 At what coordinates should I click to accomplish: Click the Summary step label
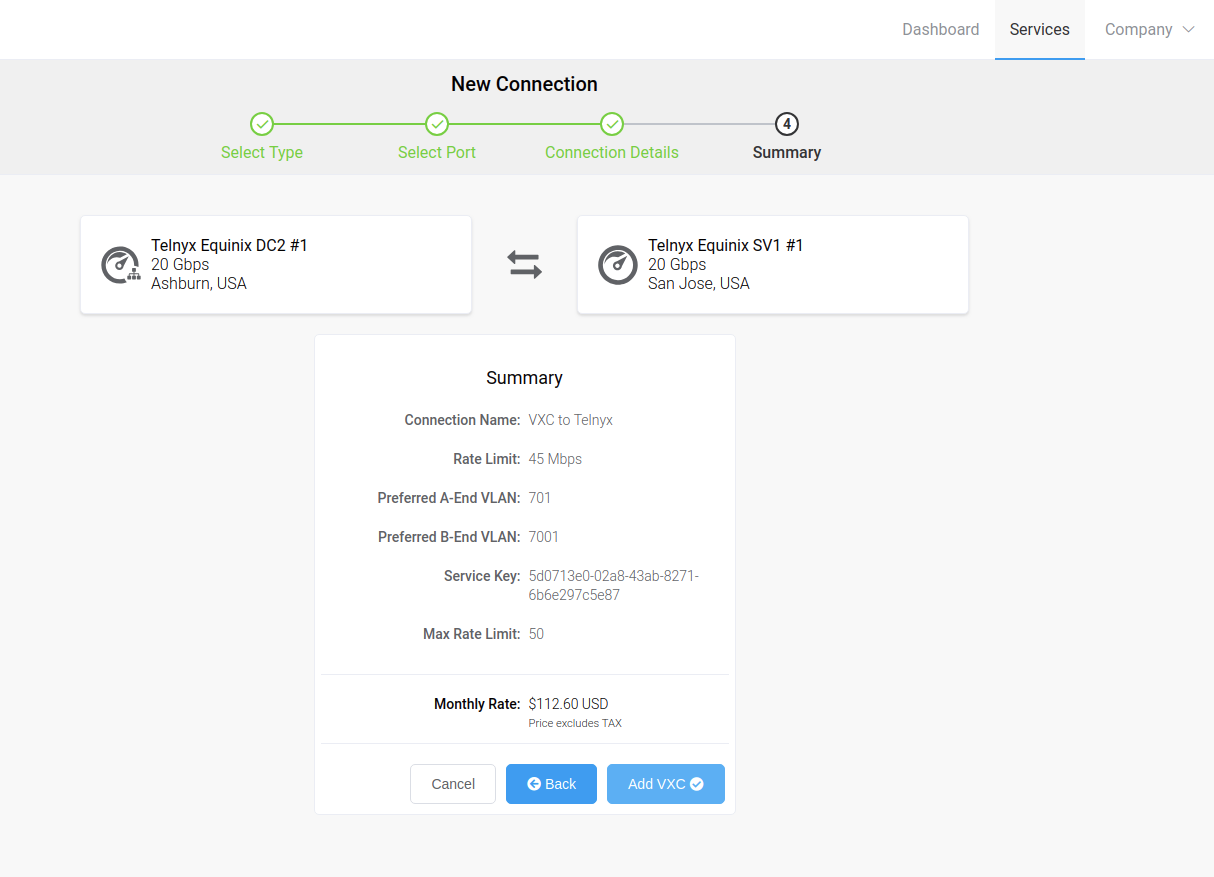787,153
